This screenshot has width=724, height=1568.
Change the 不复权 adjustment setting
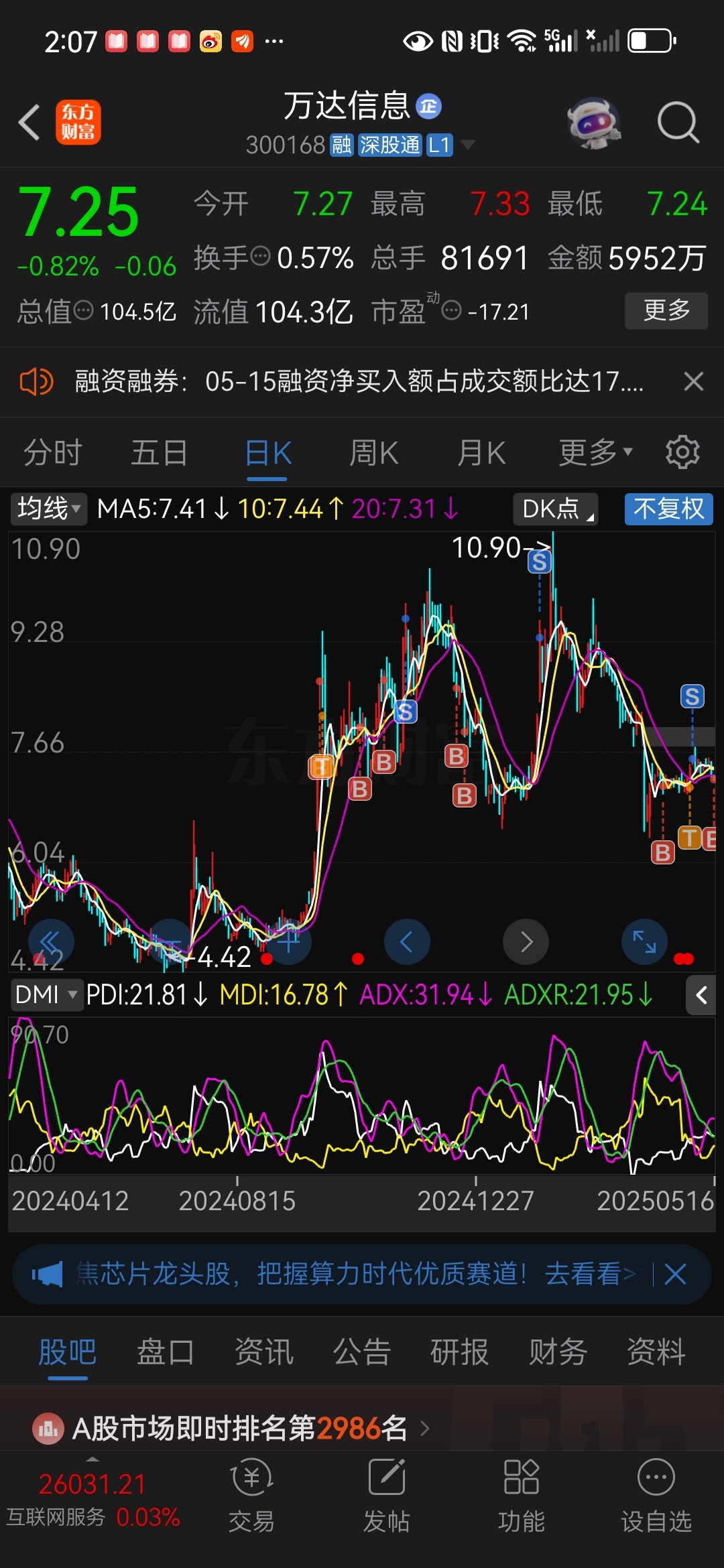point(668,509)
